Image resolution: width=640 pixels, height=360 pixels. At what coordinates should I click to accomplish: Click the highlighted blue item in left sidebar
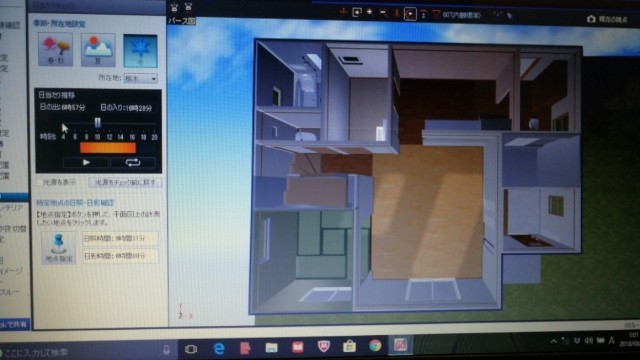coord(14,197)
